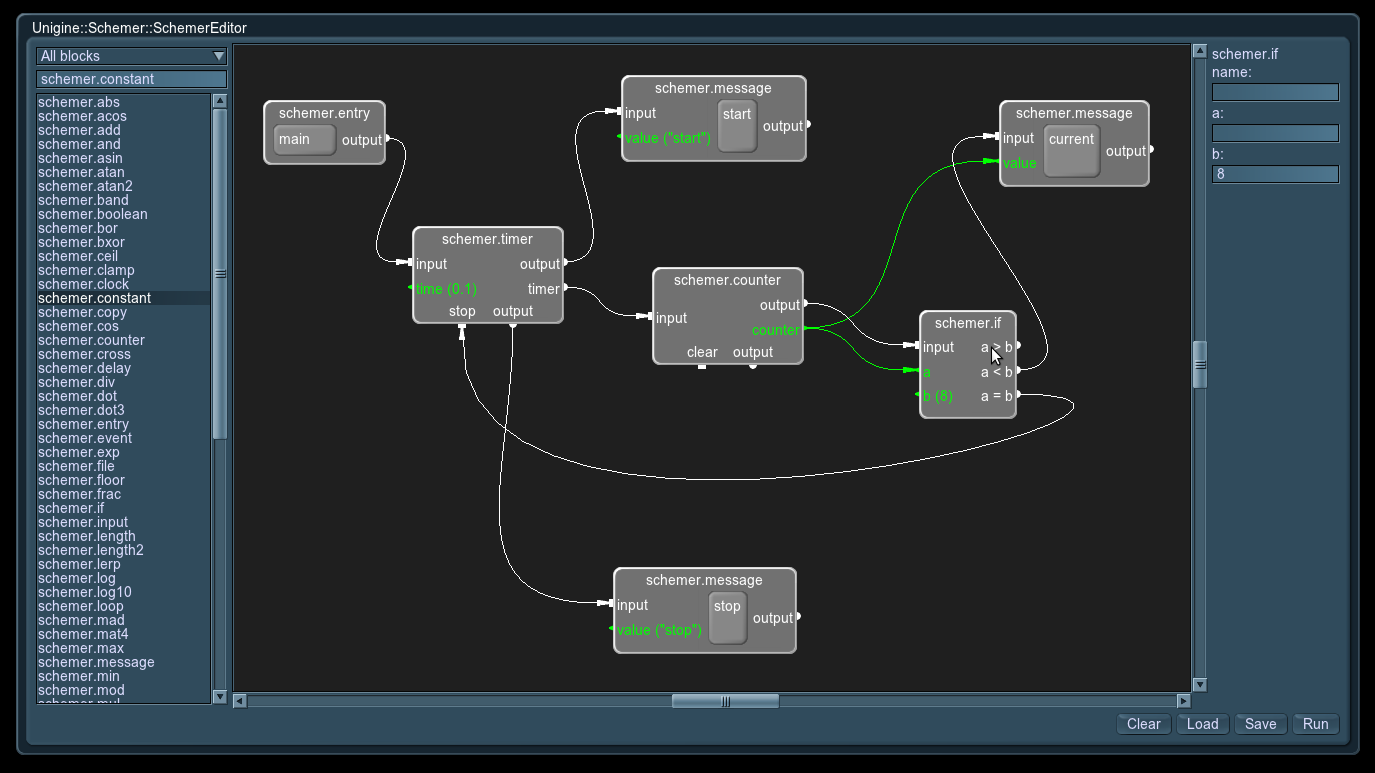
Task: Click the a = b output port on schemer.if
Action: click(1018, 395)
